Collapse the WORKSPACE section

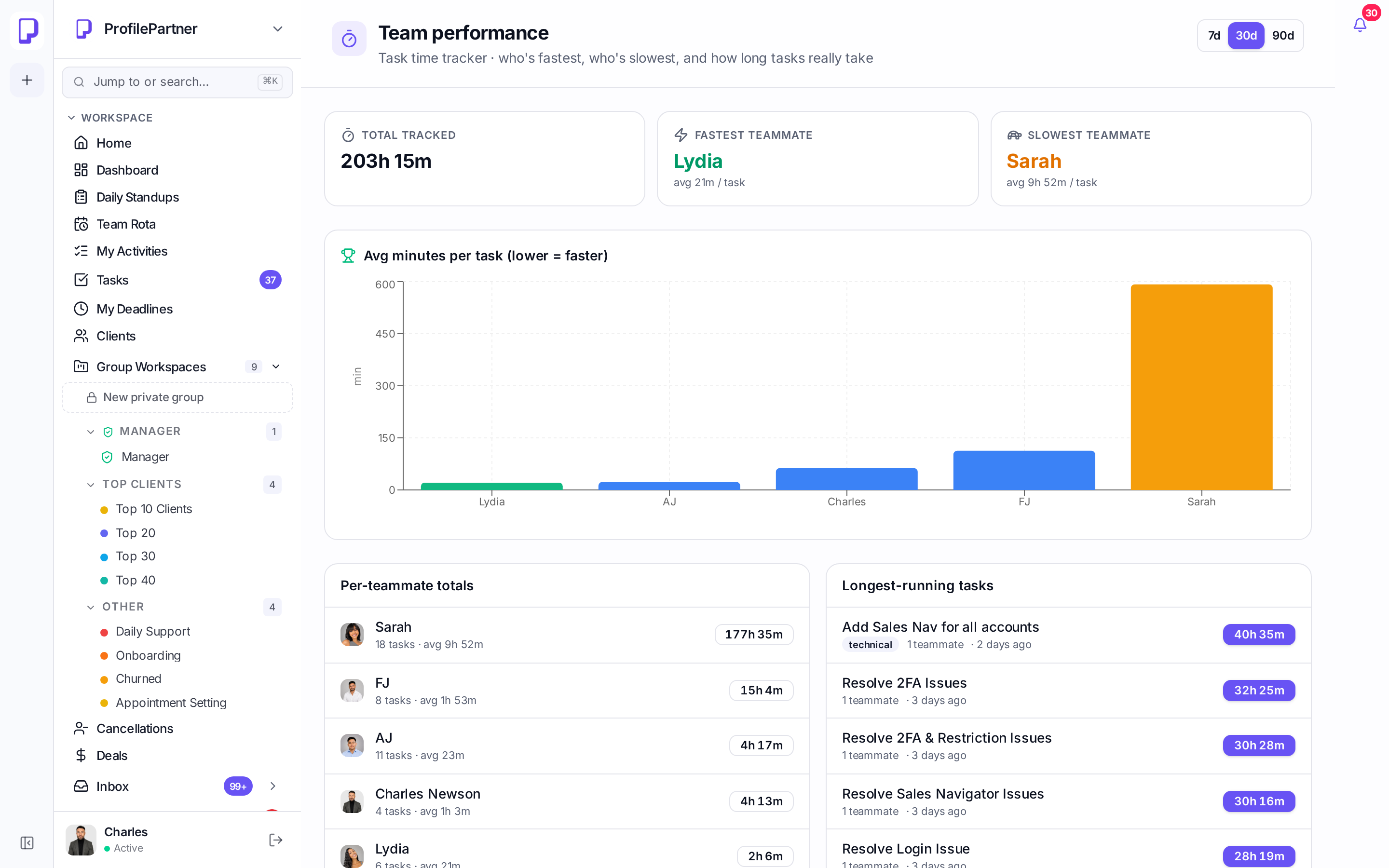(71, 118)
